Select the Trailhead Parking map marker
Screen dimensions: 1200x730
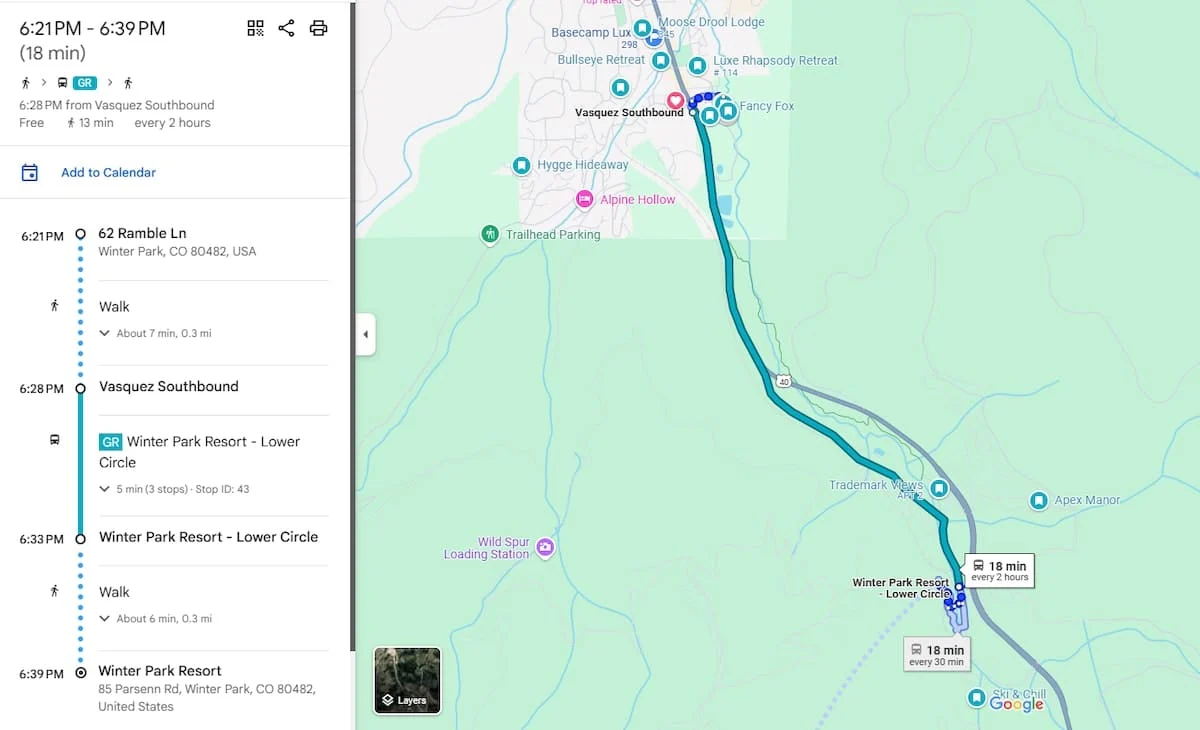(x=490, y=234)
